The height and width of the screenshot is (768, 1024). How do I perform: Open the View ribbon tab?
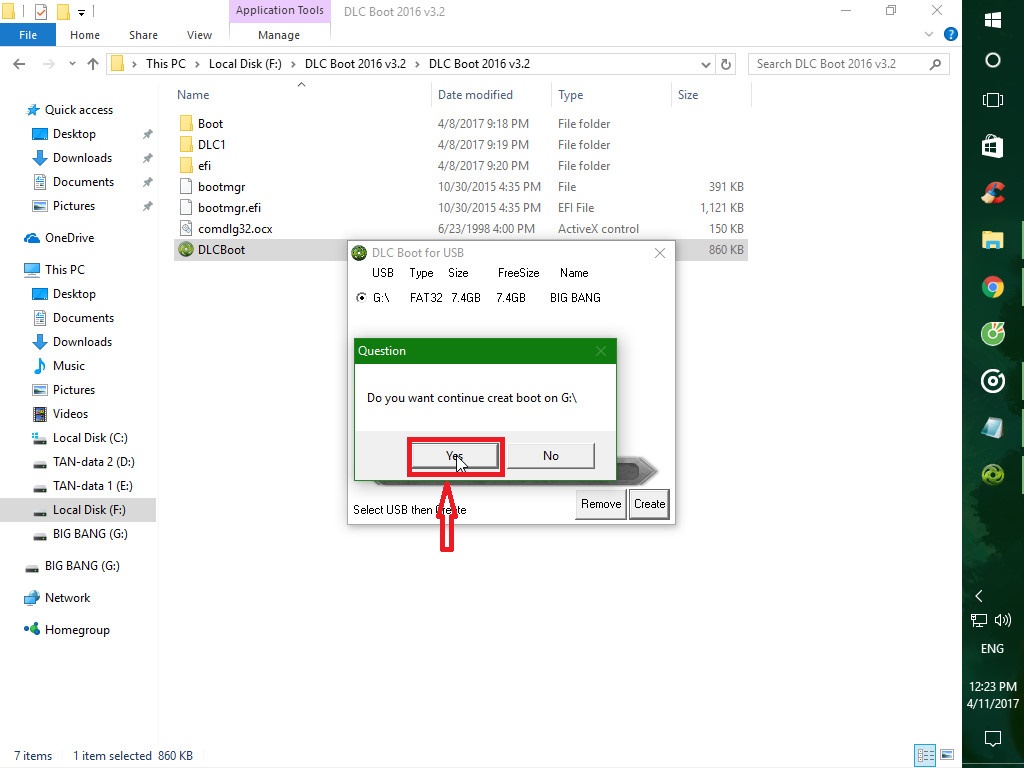pos(199,35)
